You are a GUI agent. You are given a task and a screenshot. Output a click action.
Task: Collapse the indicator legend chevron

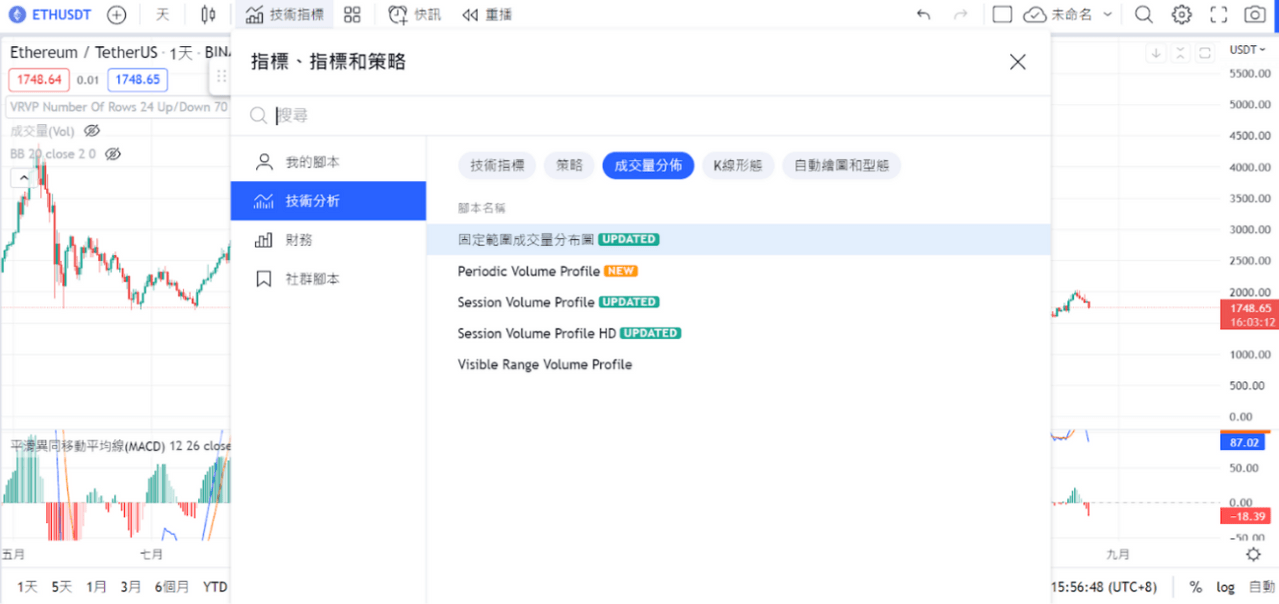tap(23, 178)
